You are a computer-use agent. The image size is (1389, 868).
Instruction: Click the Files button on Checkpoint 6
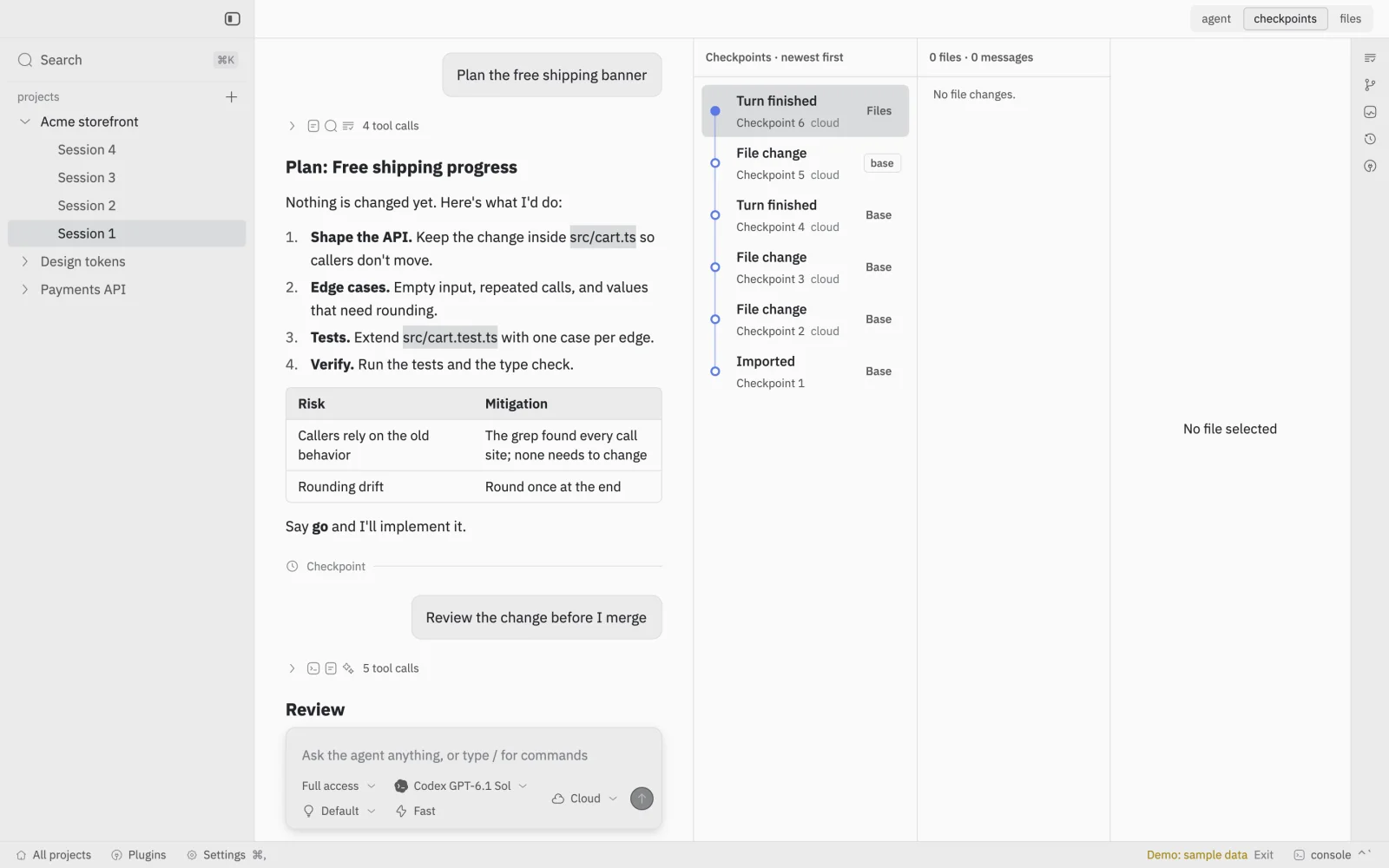coord(879,111)
